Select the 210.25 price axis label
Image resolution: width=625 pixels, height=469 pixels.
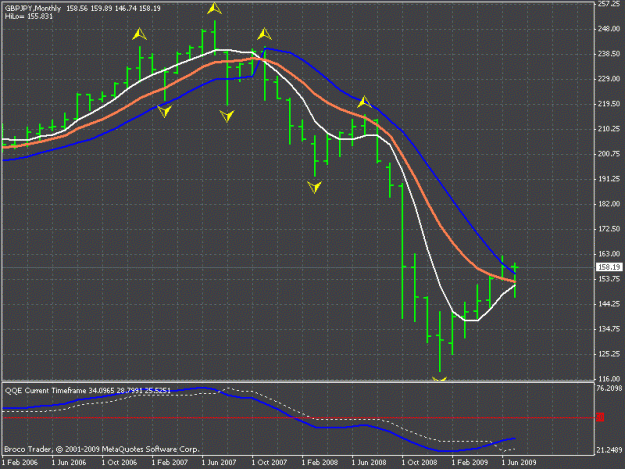609,129
